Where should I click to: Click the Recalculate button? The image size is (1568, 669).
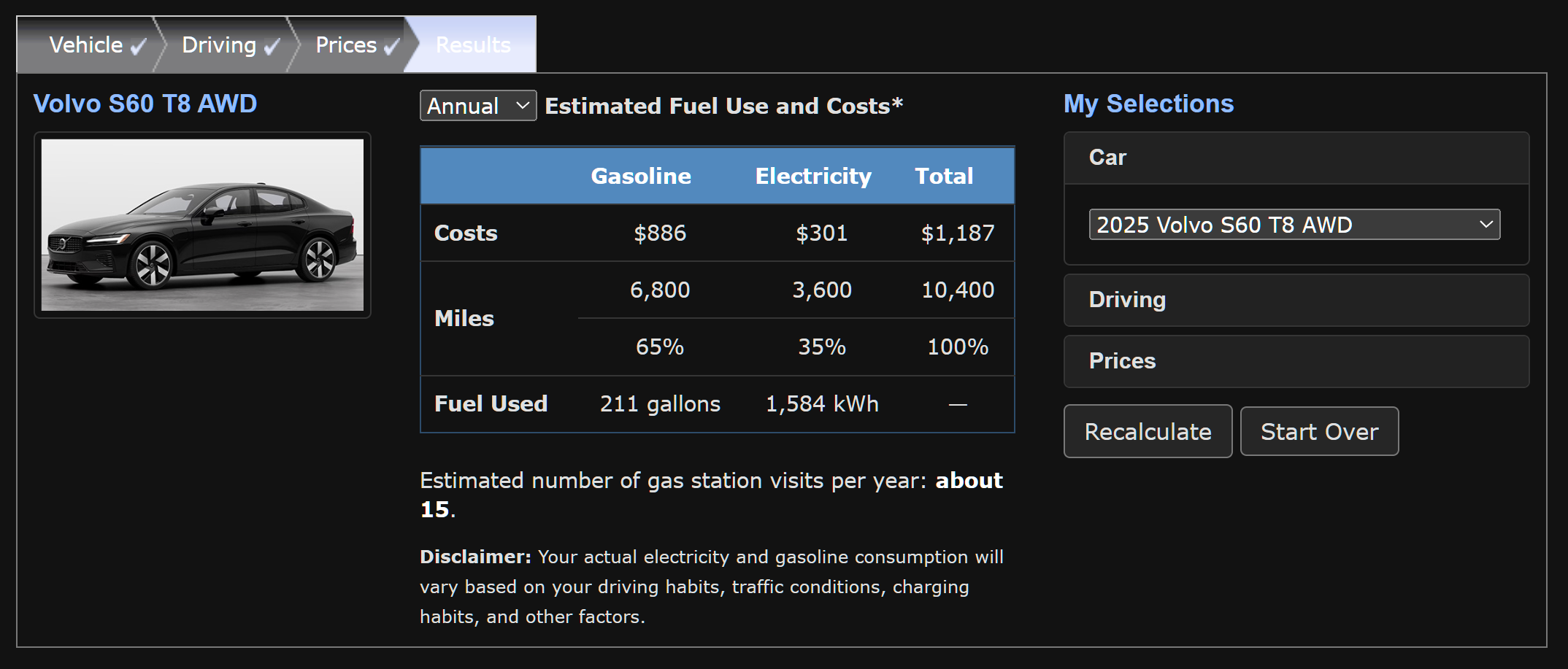[x=1148, y=431]
